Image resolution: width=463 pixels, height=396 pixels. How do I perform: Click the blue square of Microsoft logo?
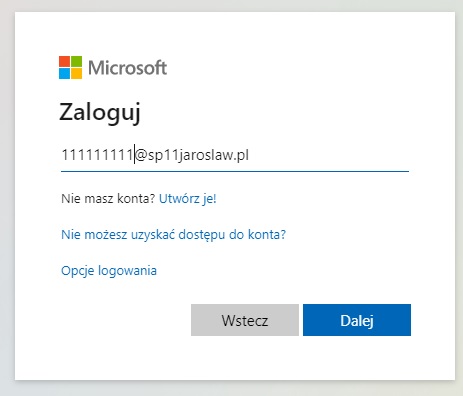coord(64,73)
